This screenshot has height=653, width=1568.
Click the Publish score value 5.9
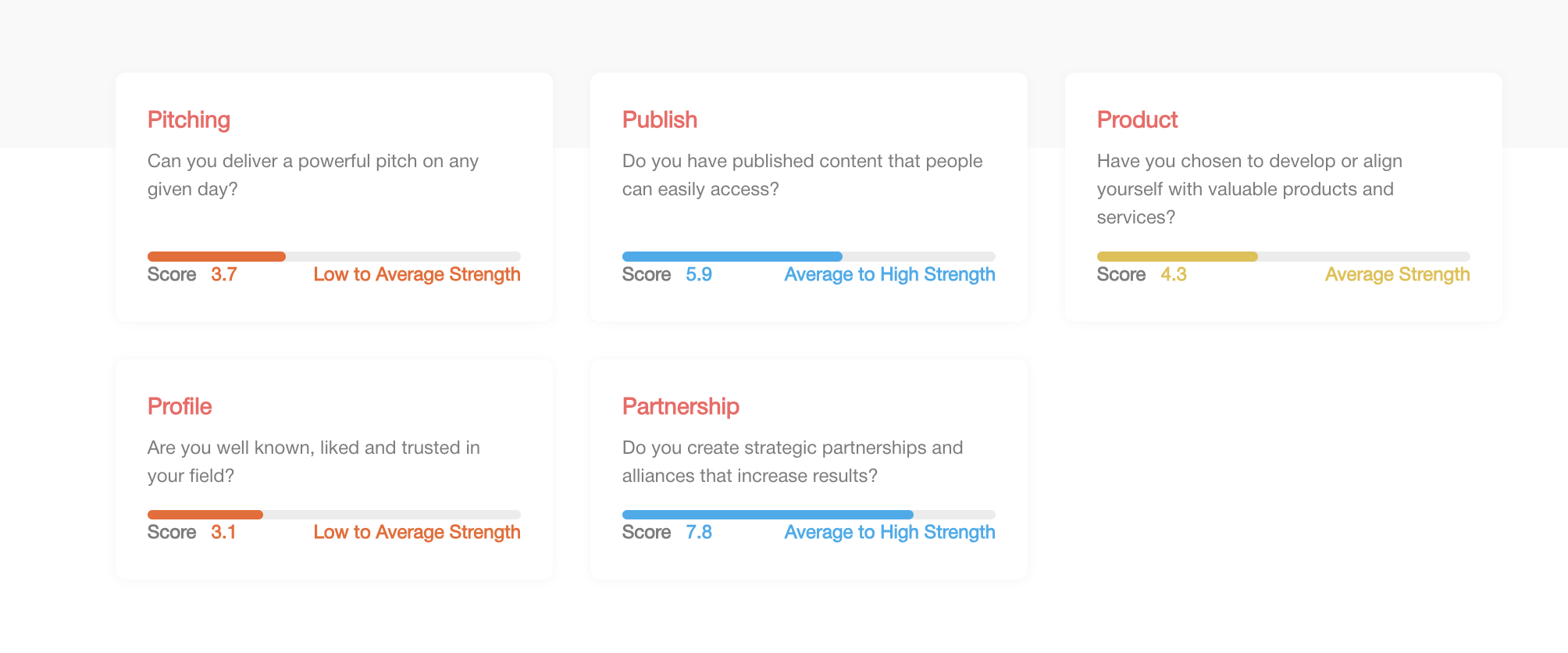698,275
